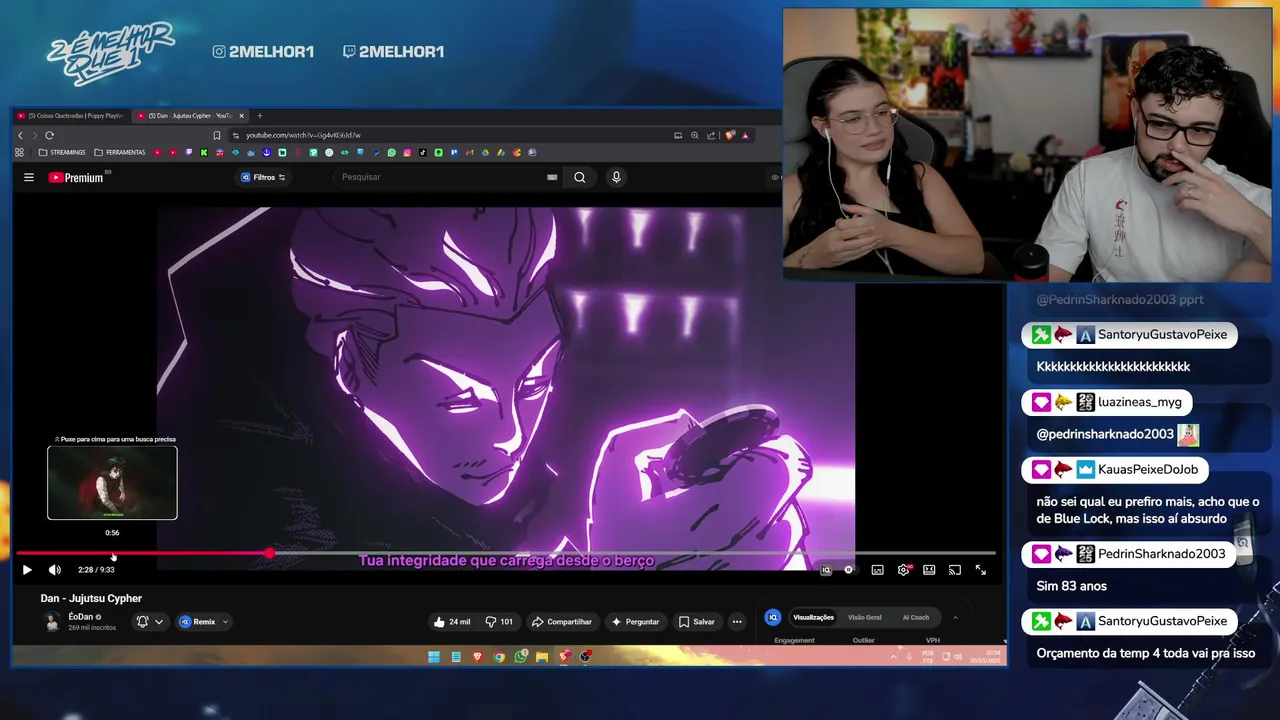Toggle theater mode on the player
This screenshot has height=720, width=1280.
[929, 570]
